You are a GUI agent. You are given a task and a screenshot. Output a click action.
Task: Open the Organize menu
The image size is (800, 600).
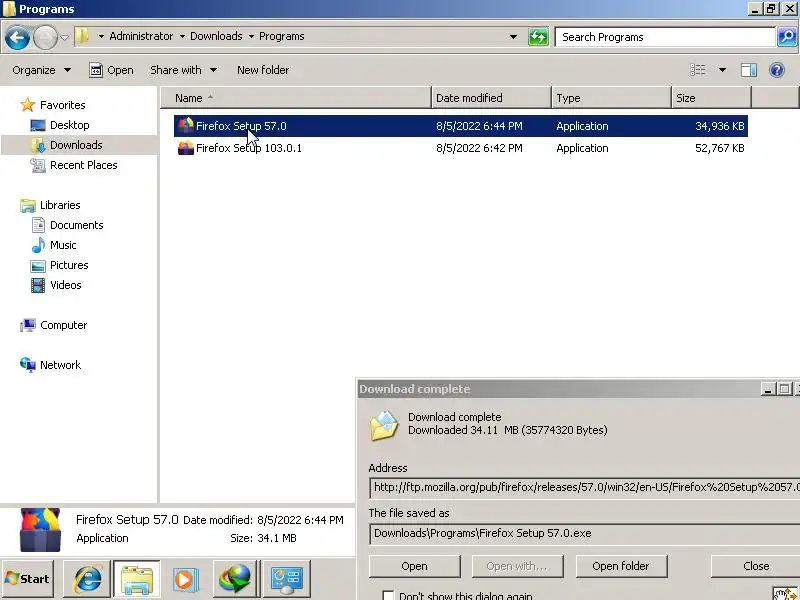tap(41, 70)
